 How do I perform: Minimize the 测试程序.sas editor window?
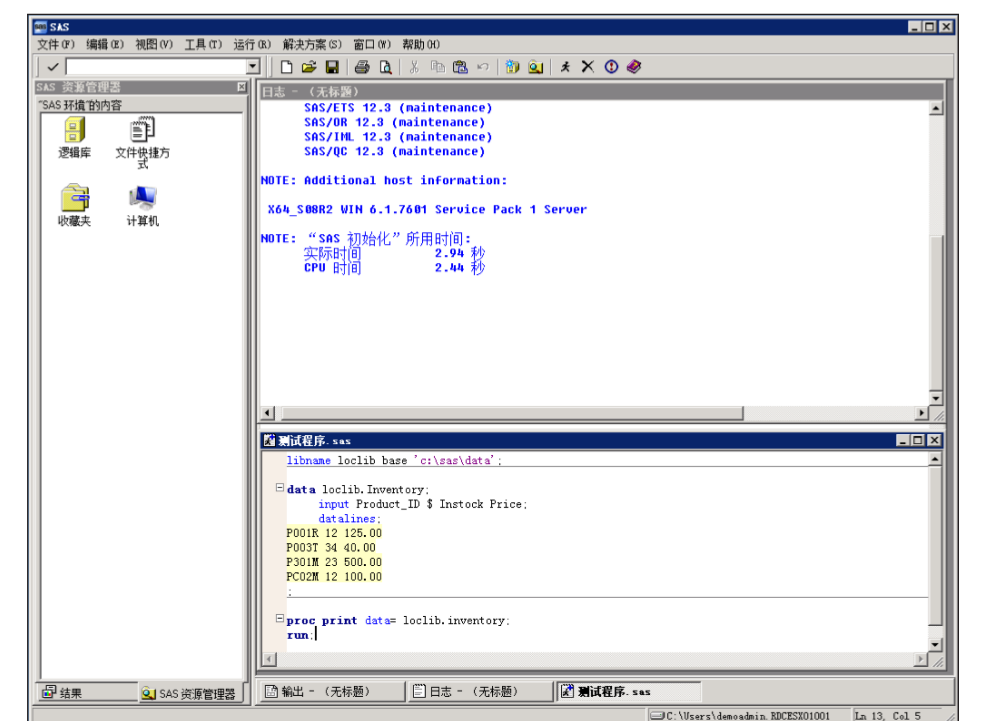coord(903,440)
